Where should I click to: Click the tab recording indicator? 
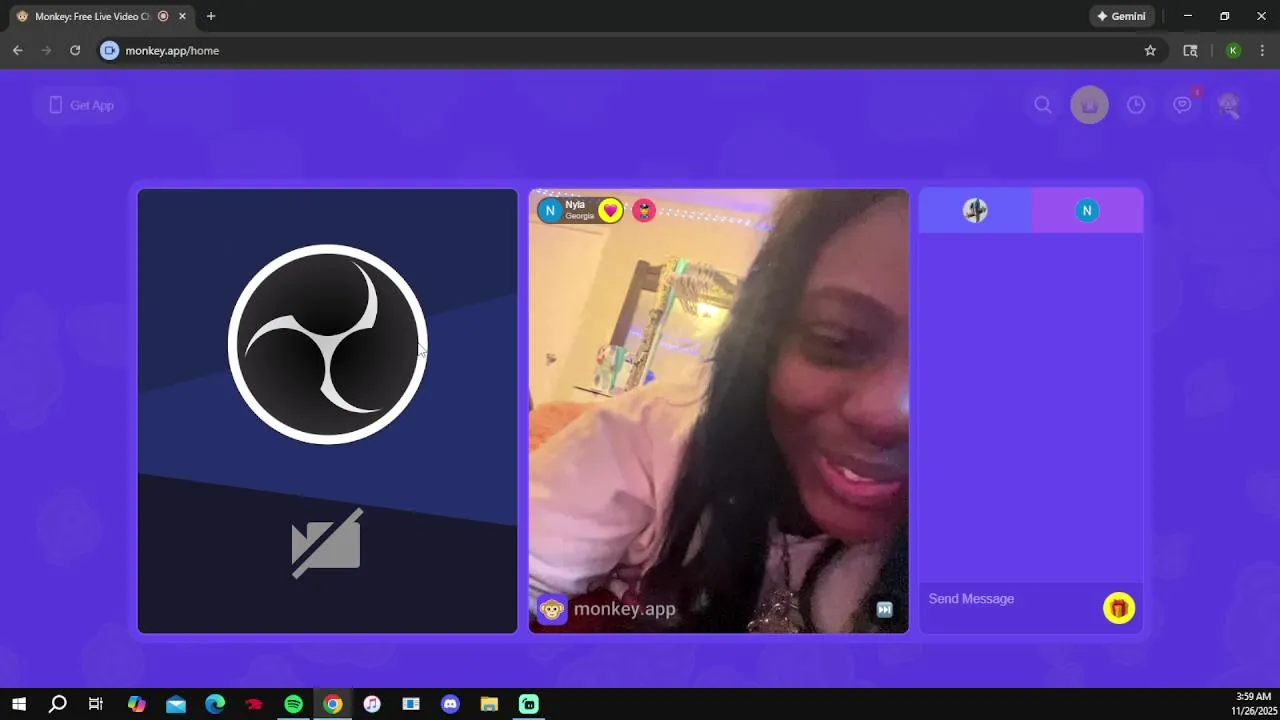pyautogui.click(x=163, y=16)
